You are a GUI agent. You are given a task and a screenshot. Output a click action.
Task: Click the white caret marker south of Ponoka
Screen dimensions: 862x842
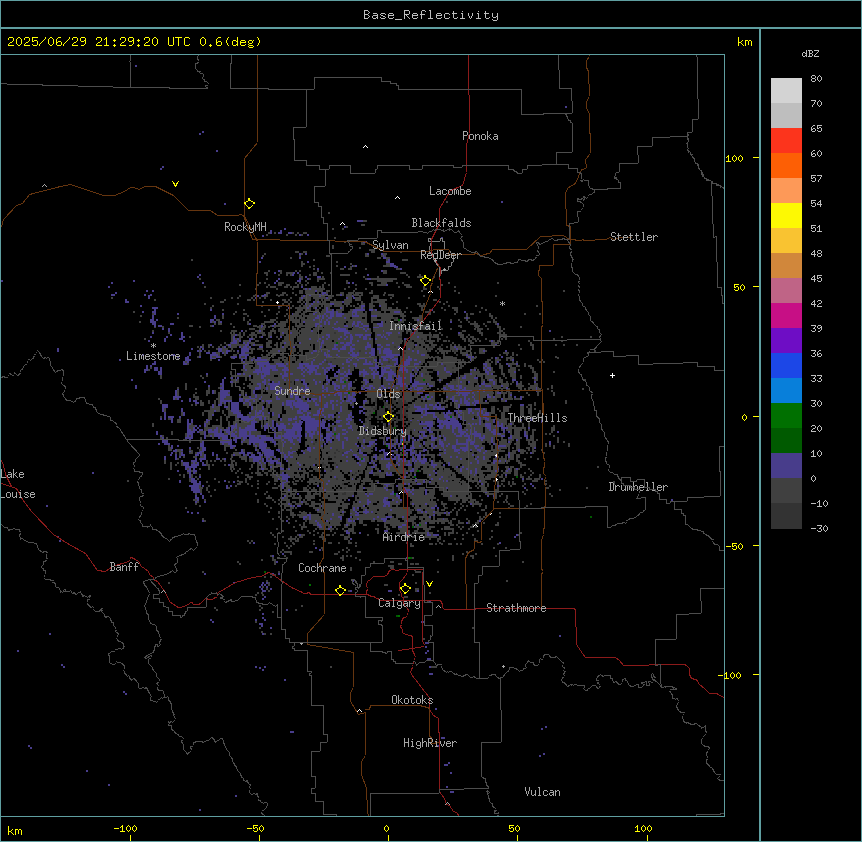click(x=366, y=147)
